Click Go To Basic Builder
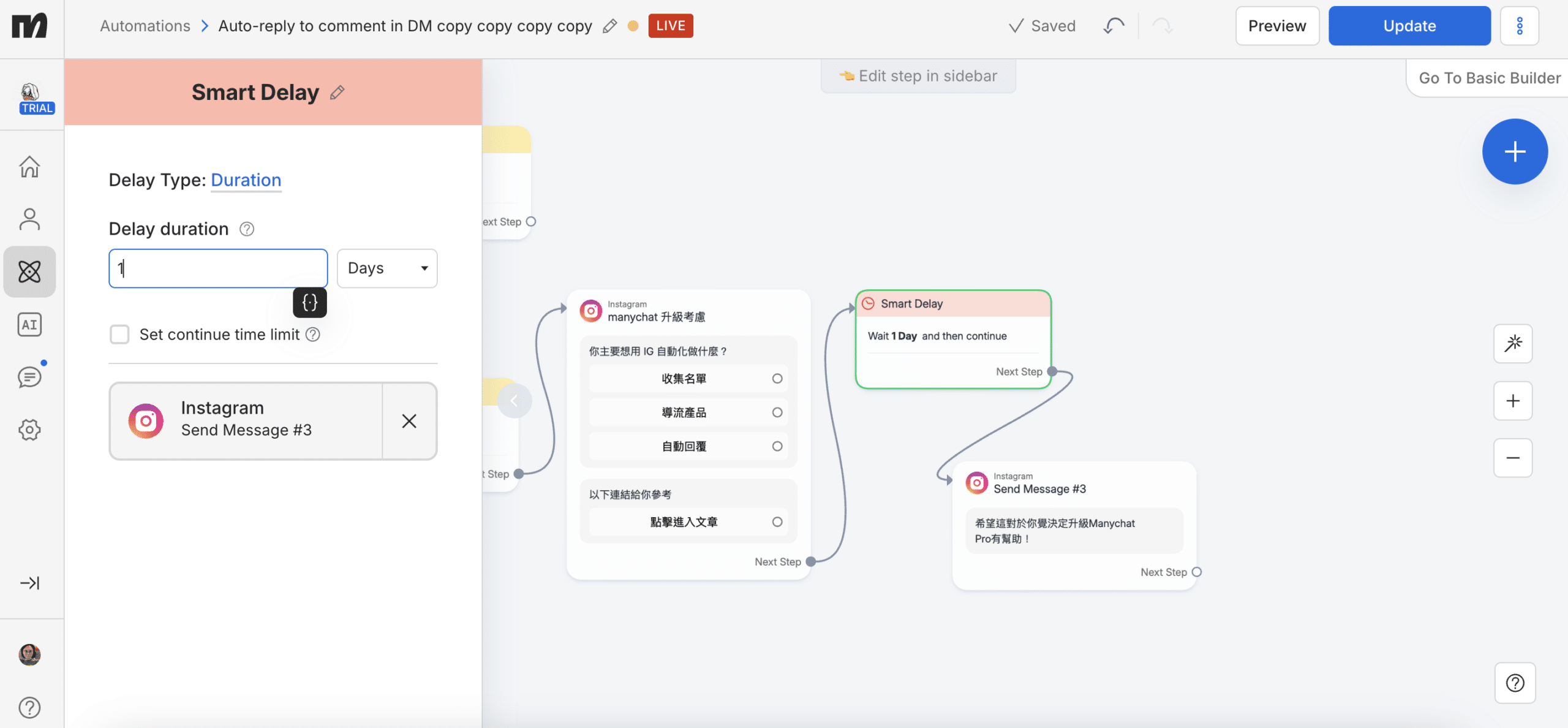Viewport: 1568px width, 728px height. click(x=1490, y=78)
